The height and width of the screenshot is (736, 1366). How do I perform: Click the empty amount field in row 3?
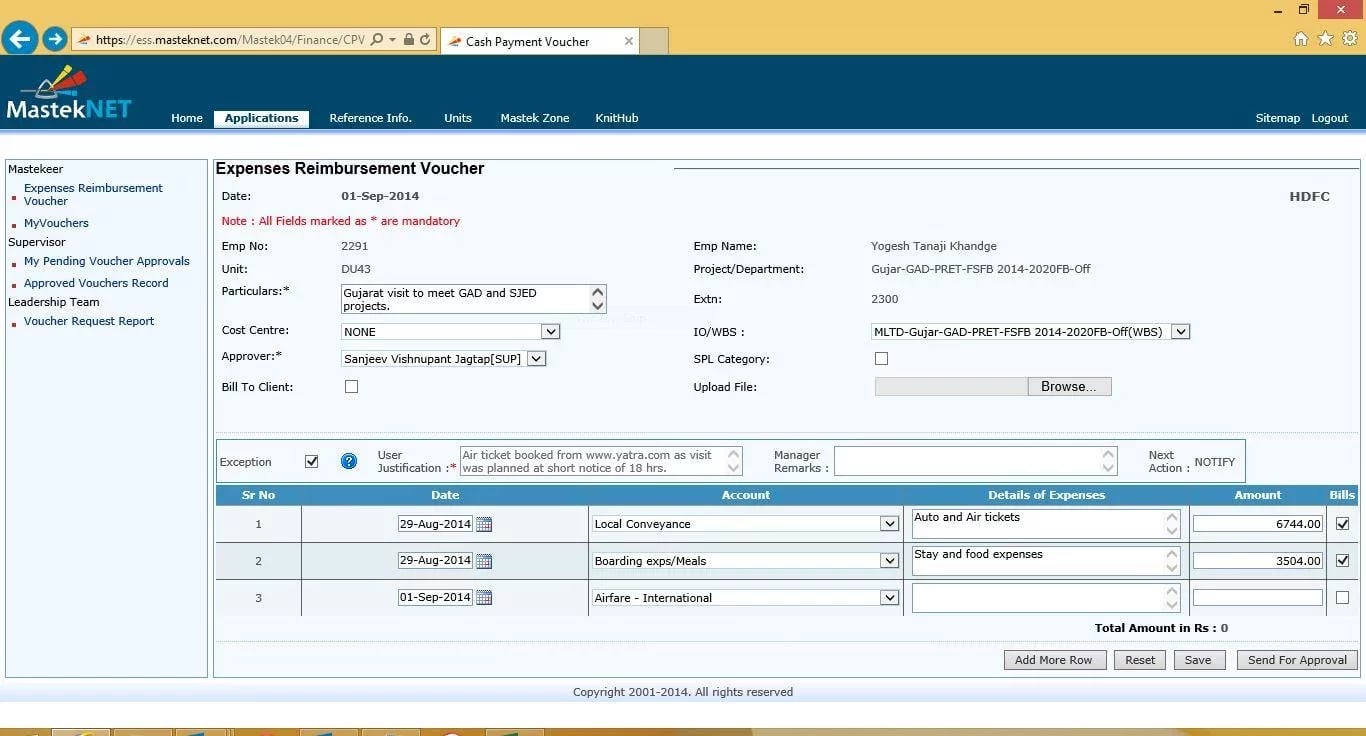1257,598
